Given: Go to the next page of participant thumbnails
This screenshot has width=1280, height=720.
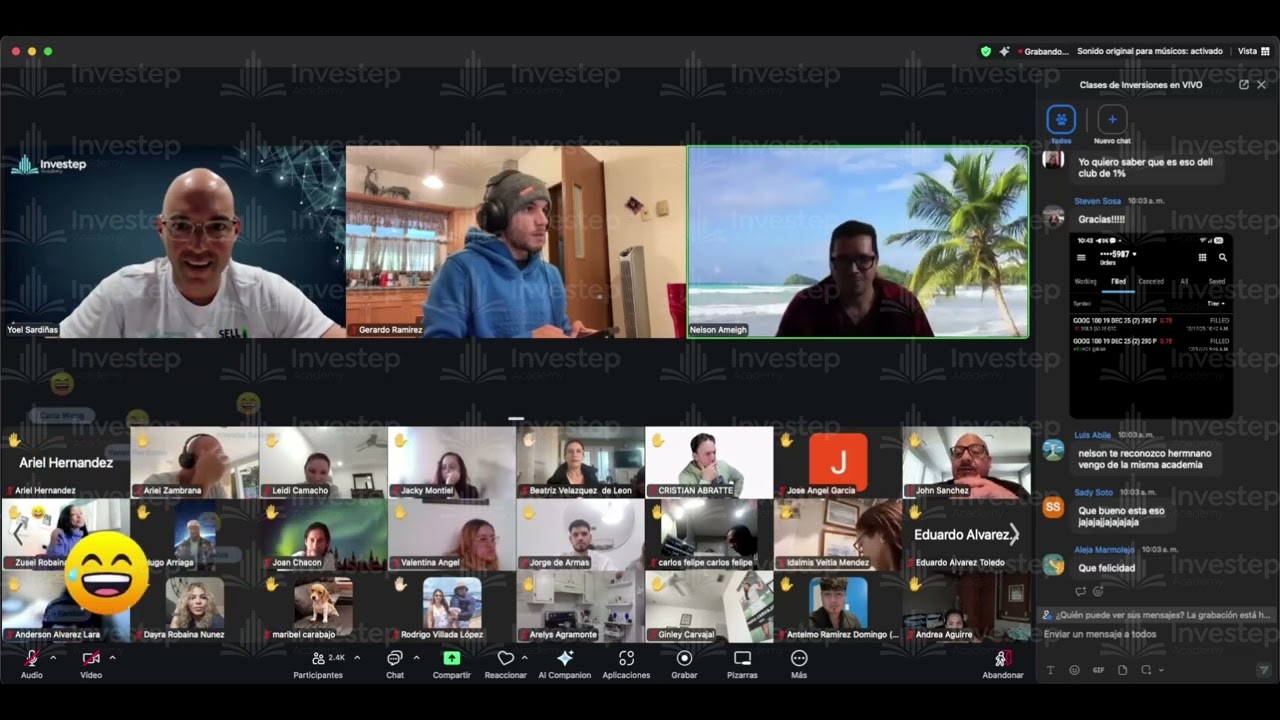Looking at the screenshot, I should (x=1014, y=534).
